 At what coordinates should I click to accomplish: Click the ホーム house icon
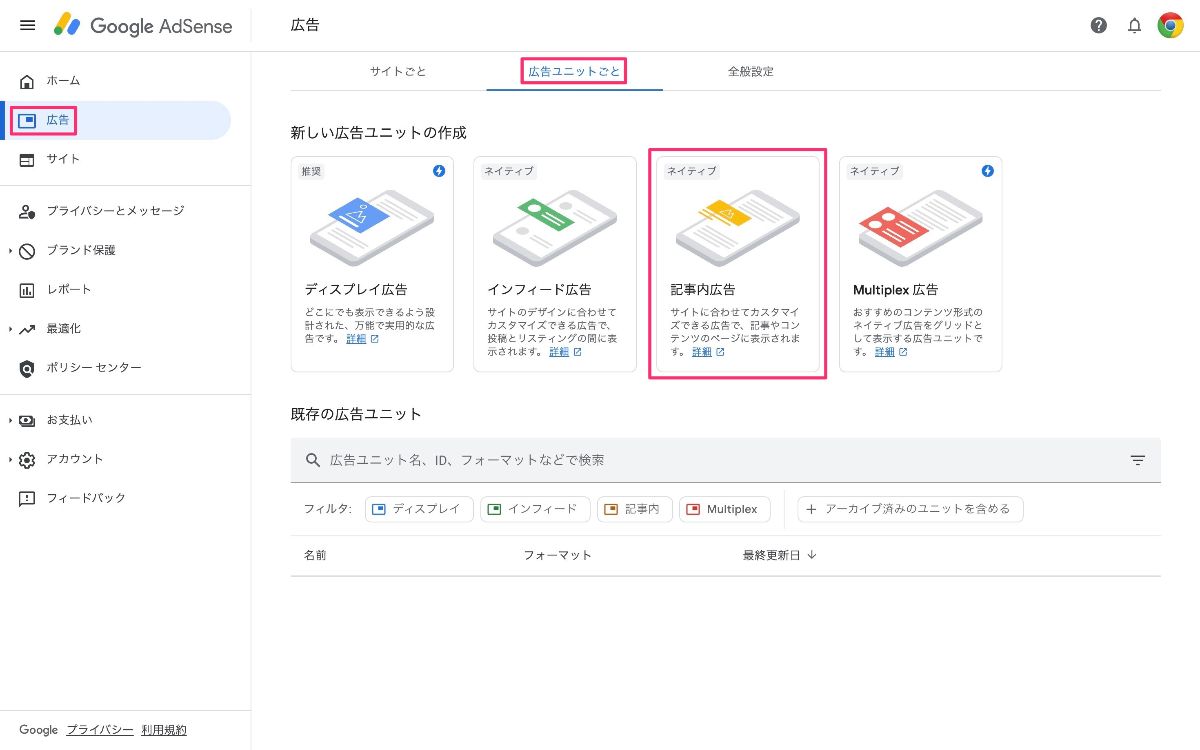tap(27, 81)
